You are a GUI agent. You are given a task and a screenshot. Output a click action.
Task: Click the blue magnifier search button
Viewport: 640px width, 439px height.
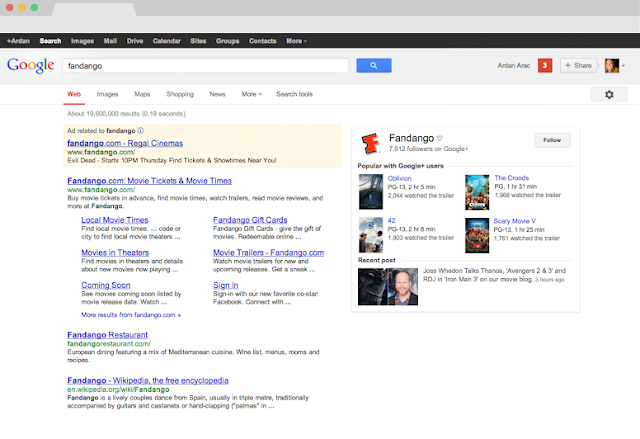373,65
